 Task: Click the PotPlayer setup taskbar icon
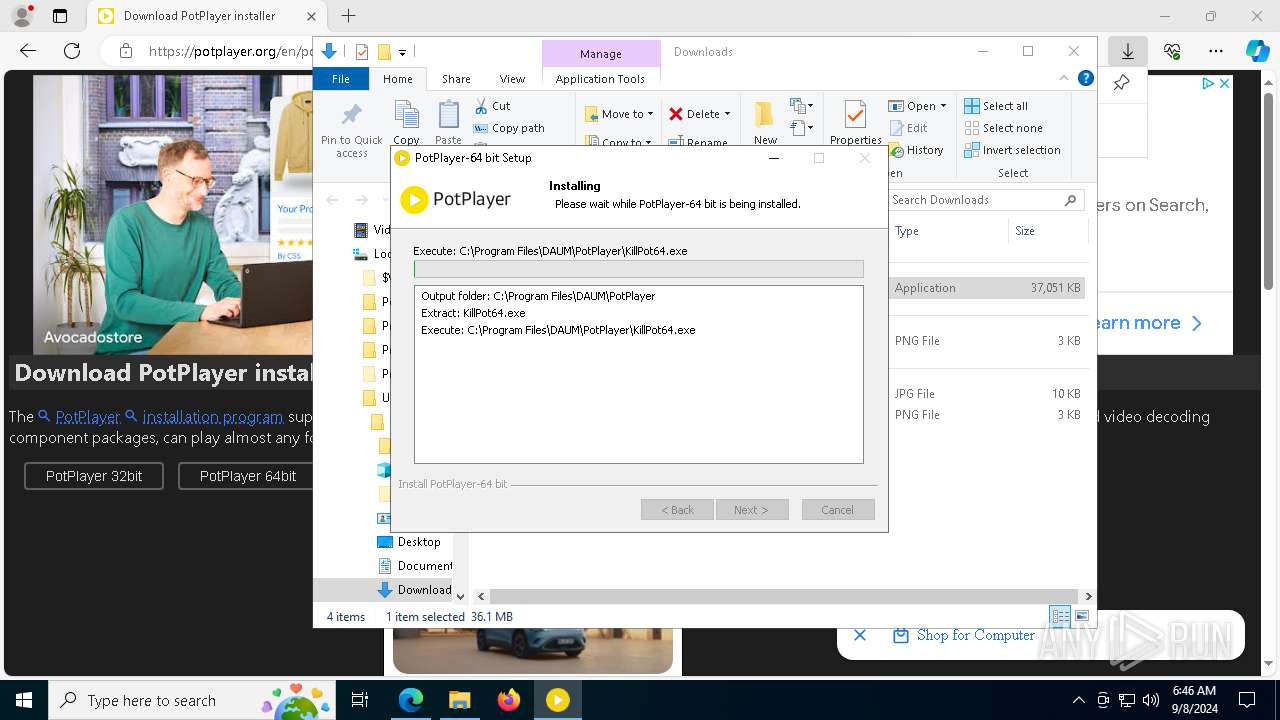[557, 700]
